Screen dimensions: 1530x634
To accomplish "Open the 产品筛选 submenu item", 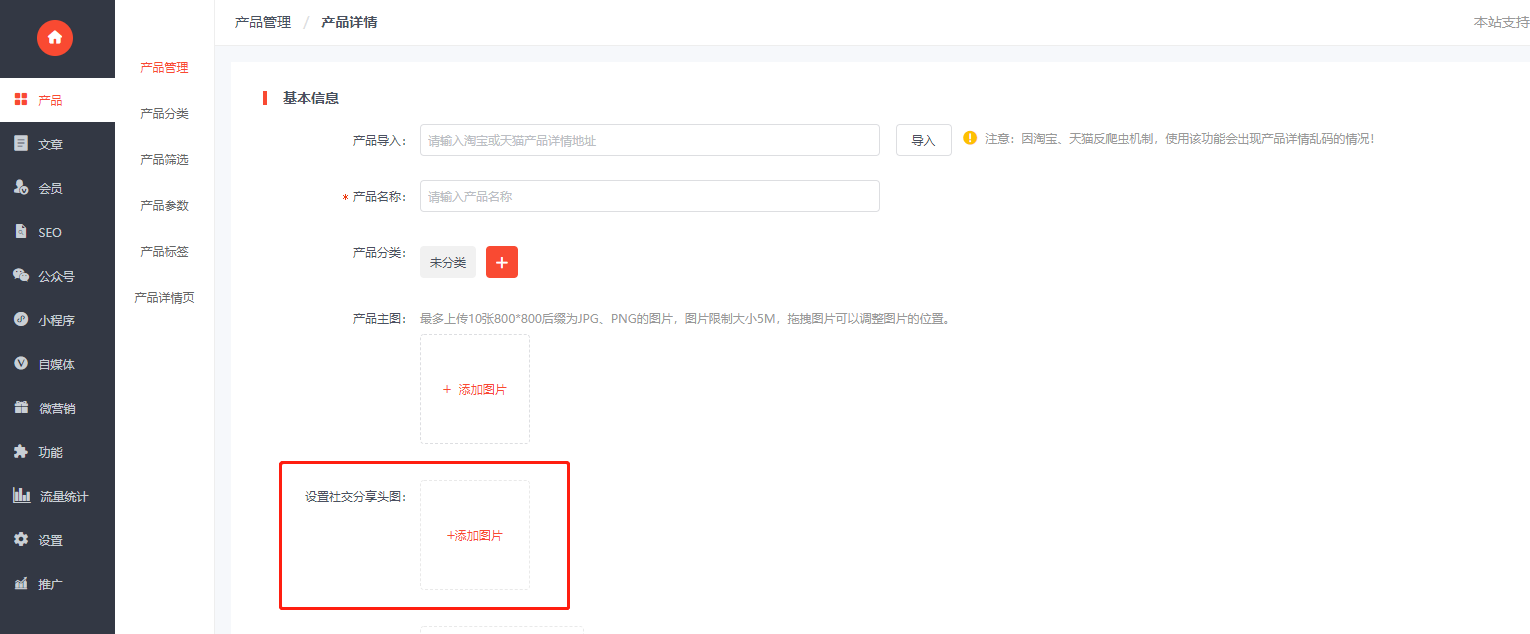I will [x=164, y=160].
